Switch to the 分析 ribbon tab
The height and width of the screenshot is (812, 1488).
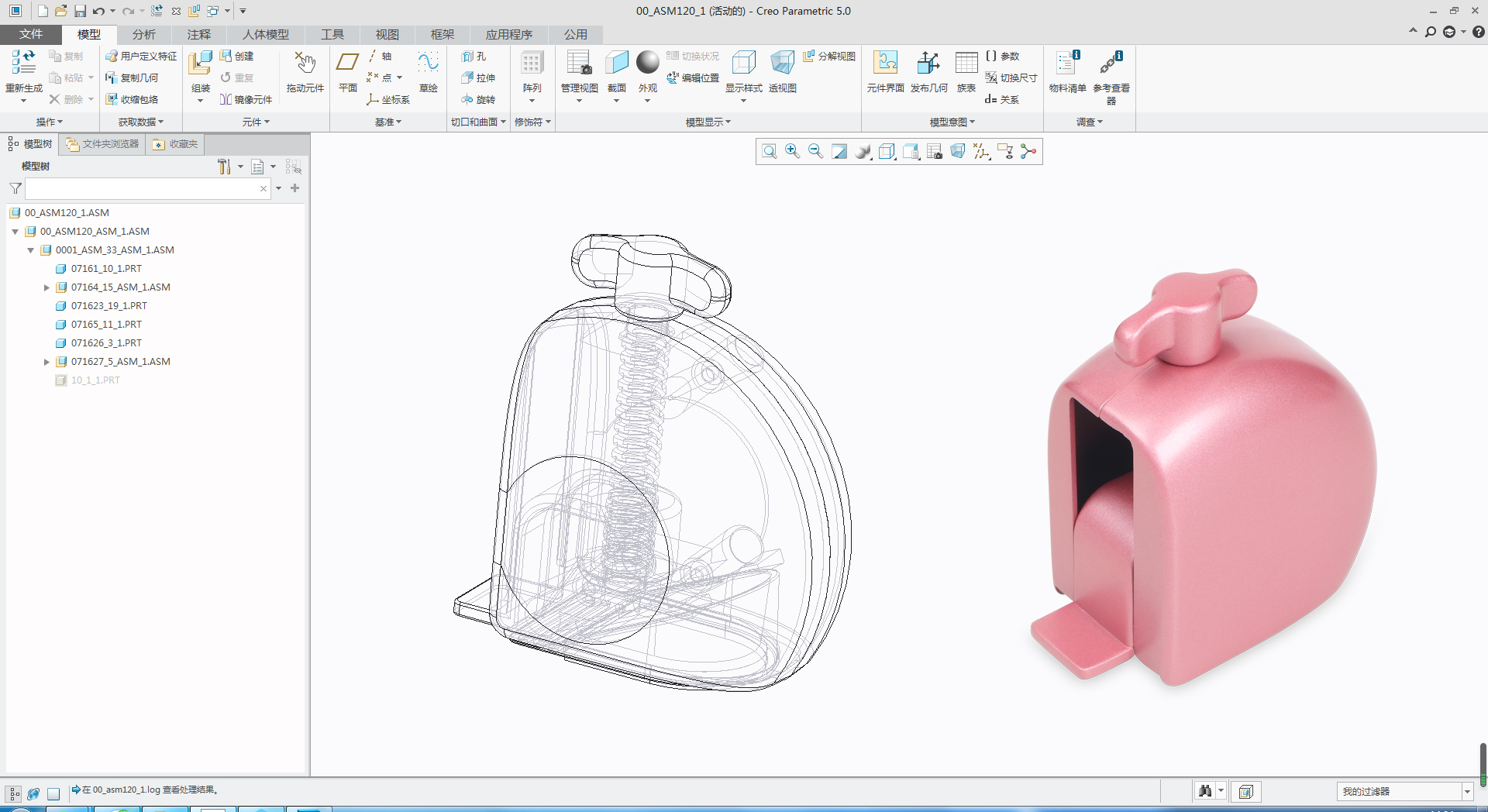click(x=143, y=35)
